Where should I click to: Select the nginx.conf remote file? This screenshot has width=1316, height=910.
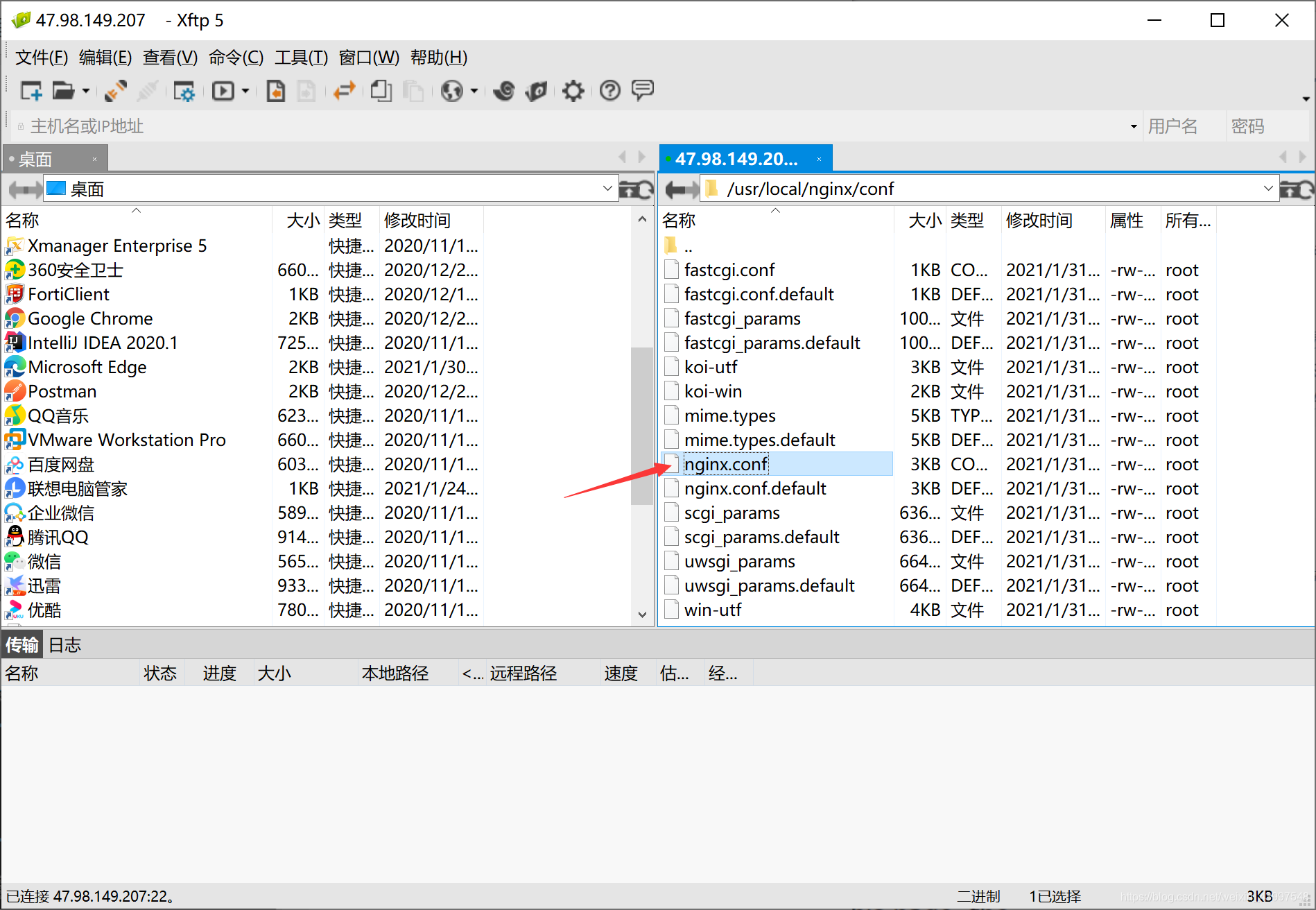point(726,464)
